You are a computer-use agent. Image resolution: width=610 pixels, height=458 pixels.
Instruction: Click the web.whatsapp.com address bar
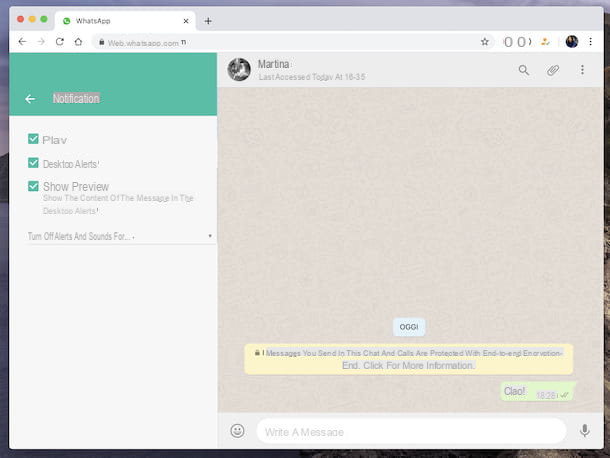(293, 42)
